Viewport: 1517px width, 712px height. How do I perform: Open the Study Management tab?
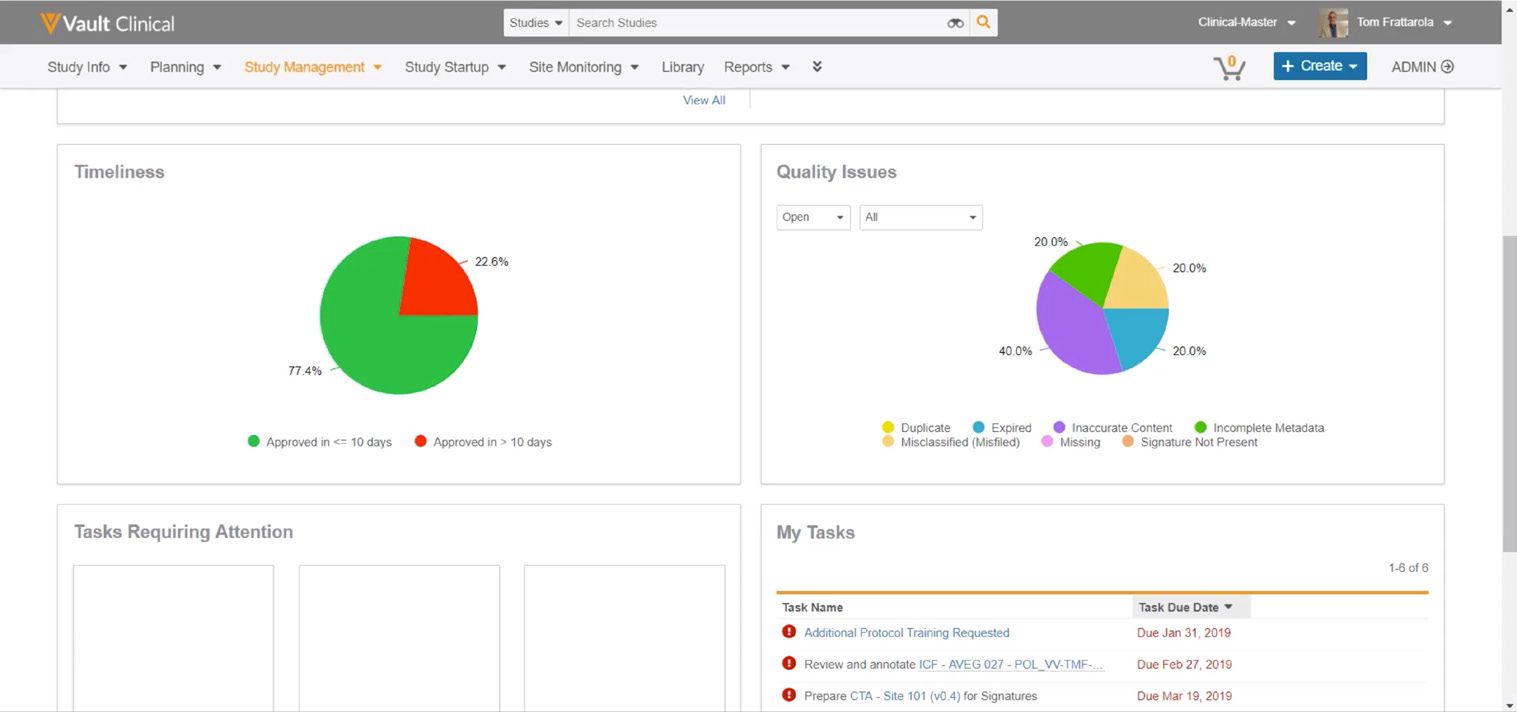click(x=313, y=67)
